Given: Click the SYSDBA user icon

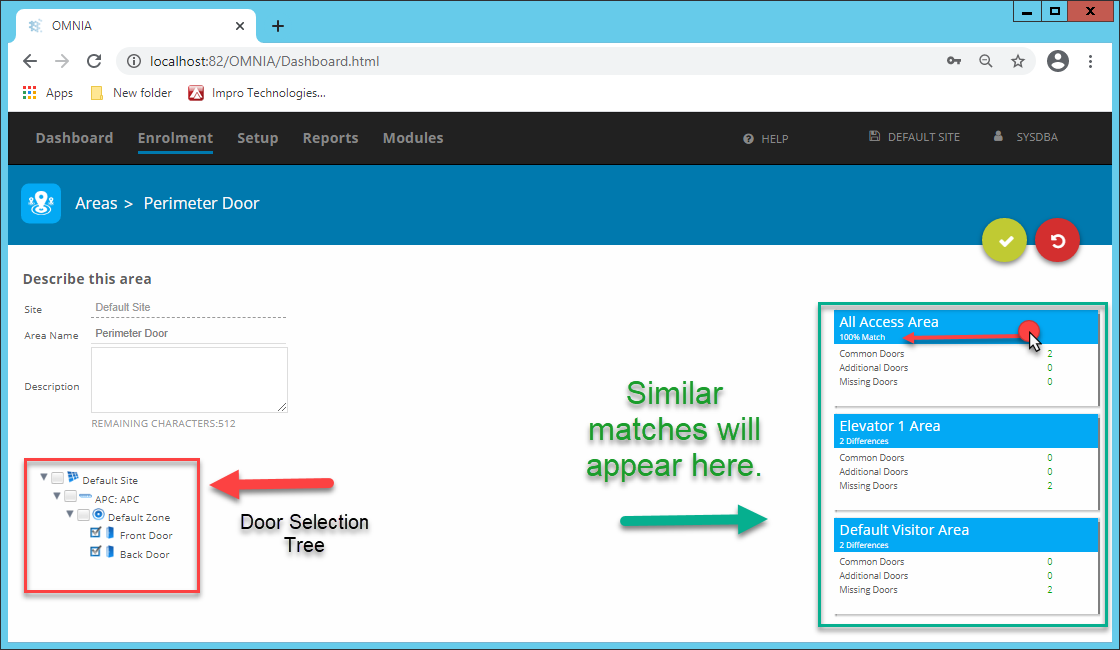Looking at the screenshot, I should click(998, 136).
